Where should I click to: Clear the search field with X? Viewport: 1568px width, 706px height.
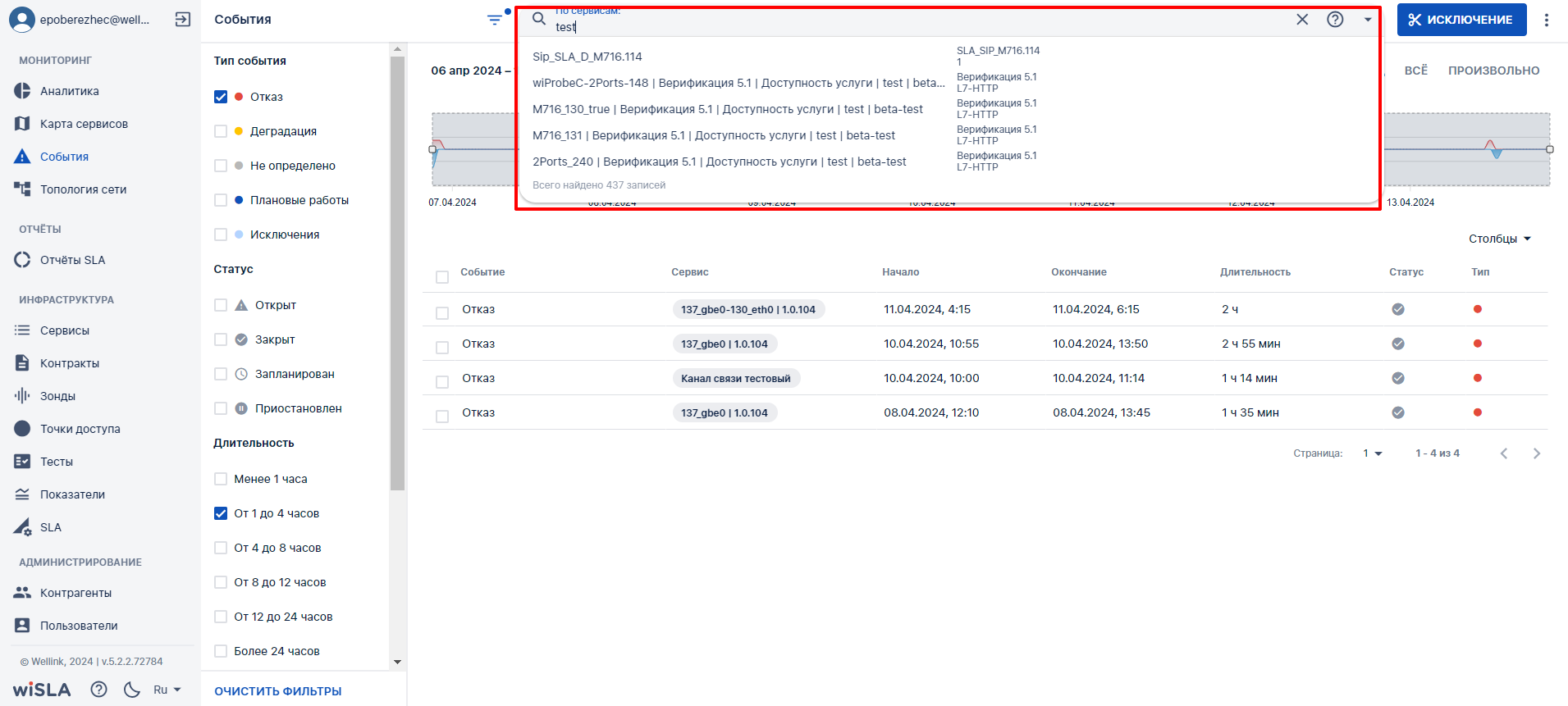pyautogui.click(x=1302, y=20)
